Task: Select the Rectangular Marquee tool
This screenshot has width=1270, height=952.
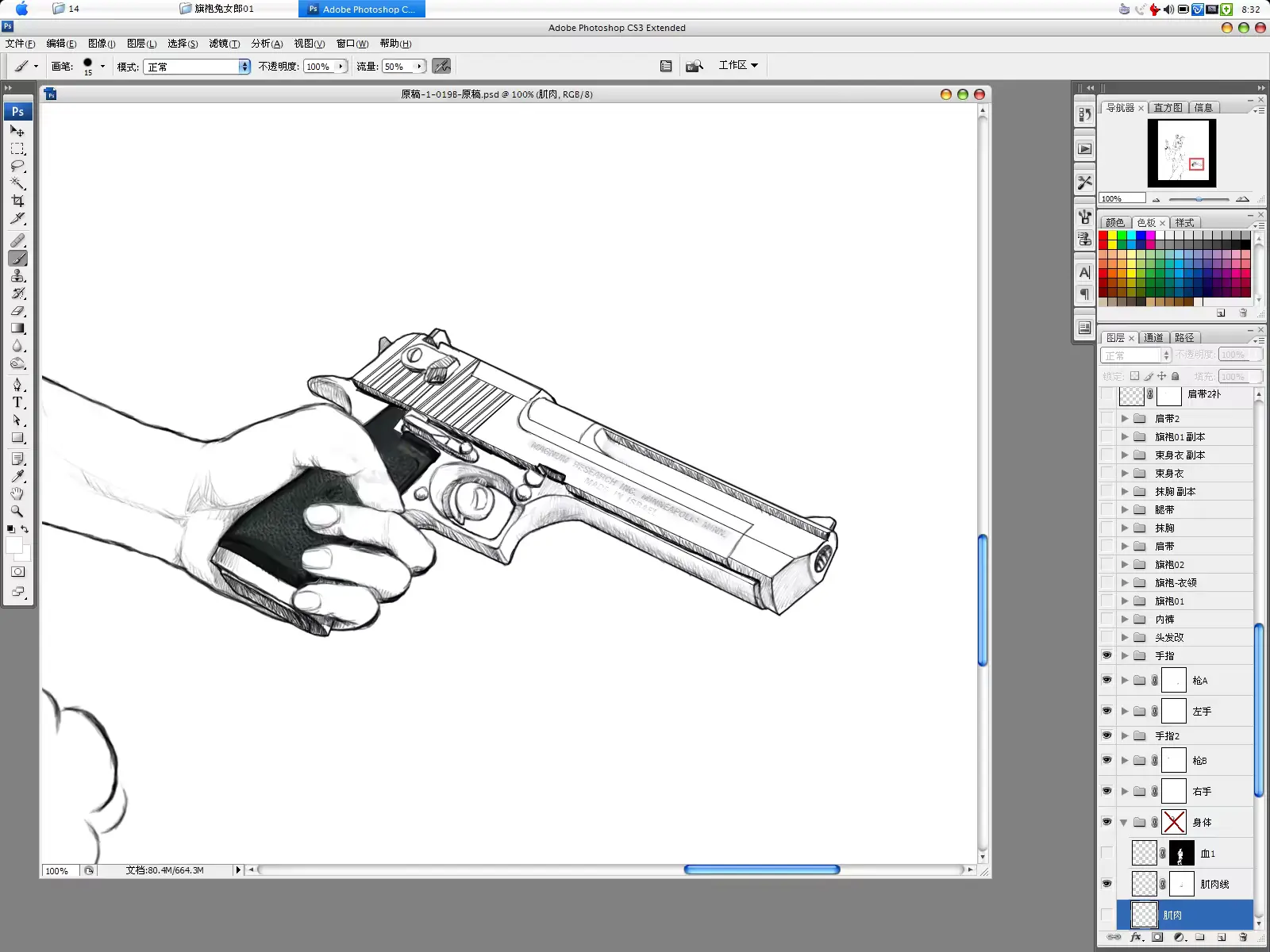Action: click(x=17, y=148)
